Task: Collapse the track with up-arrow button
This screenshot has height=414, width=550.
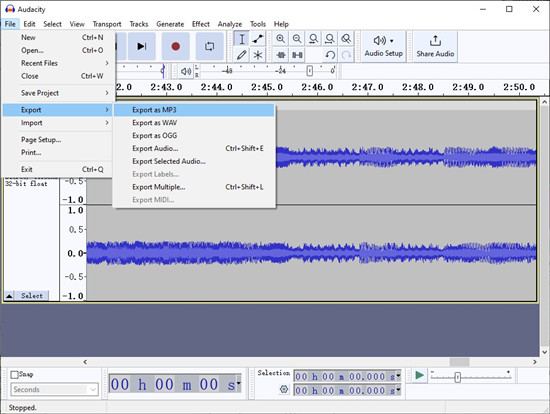Action: pyautogui.click(x=9, y=296)
